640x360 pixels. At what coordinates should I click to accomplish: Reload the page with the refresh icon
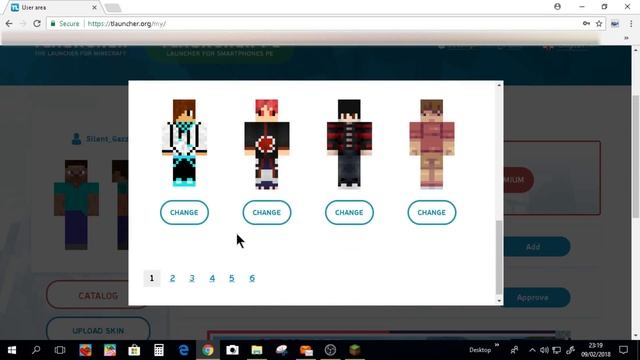point(37,24)
